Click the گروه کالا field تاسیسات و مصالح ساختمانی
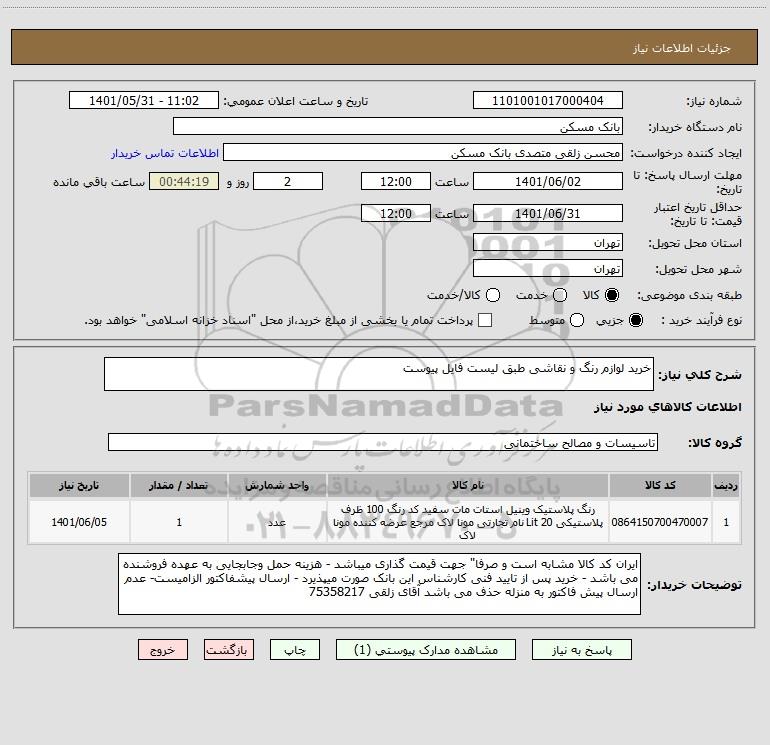 click(x=383, y=442)
